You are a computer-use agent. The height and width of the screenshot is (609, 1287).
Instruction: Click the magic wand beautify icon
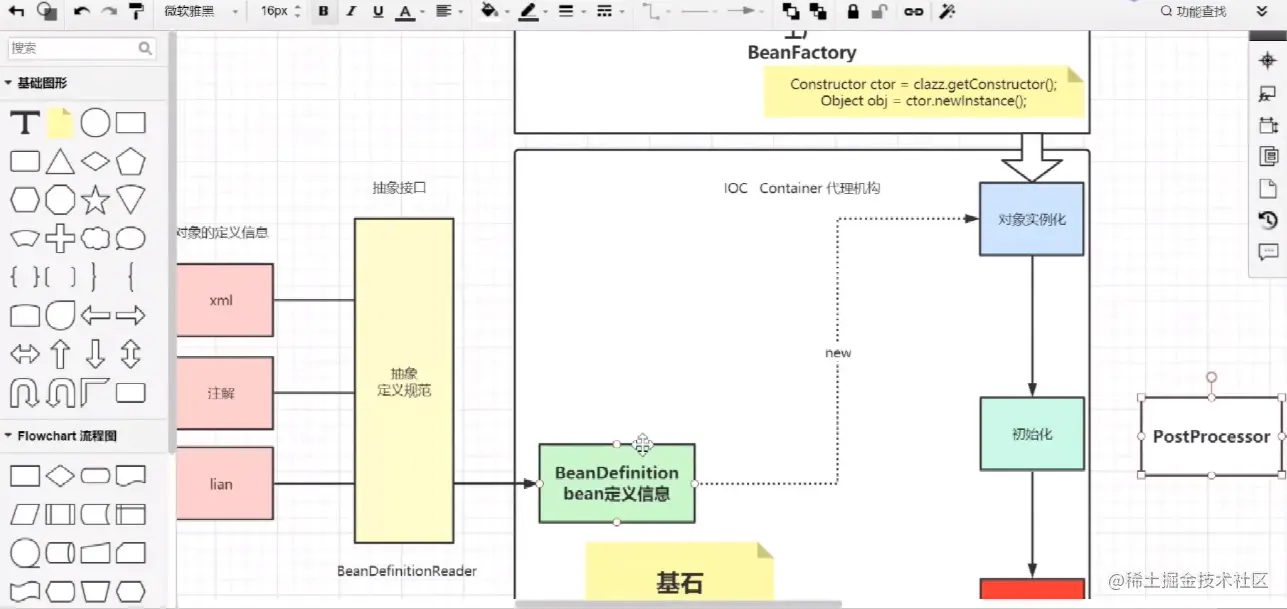(x=947, y=11)
